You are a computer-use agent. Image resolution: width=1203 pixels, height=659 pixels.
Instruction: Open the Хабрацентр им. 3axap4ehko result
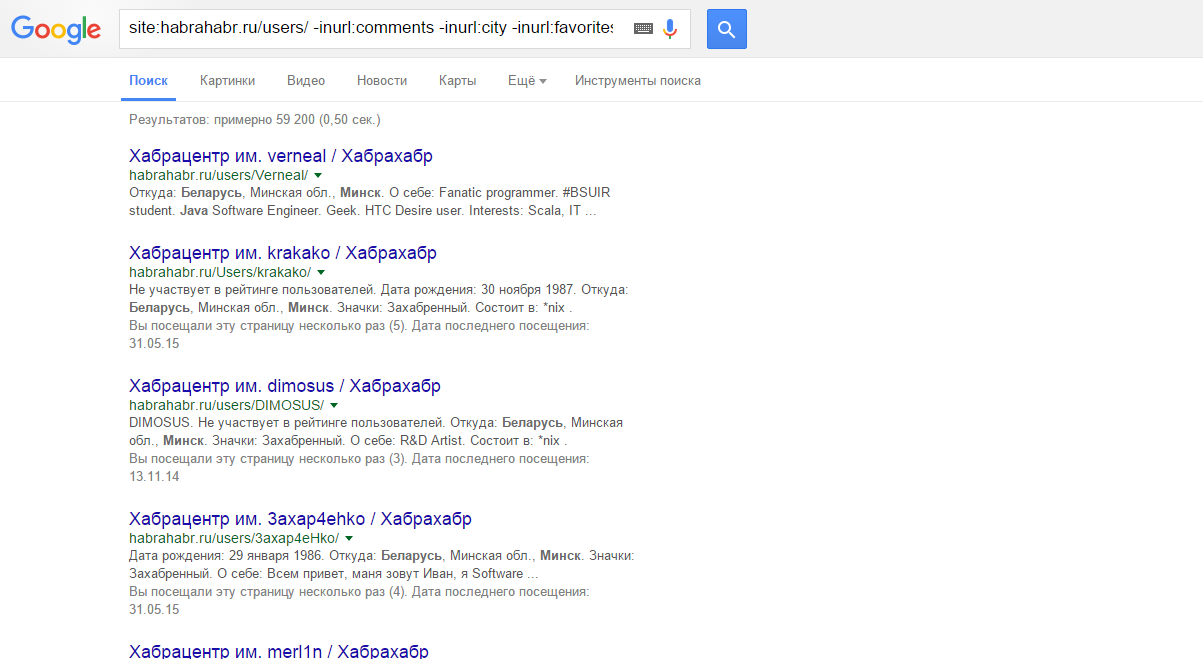(x=301, y=519)
